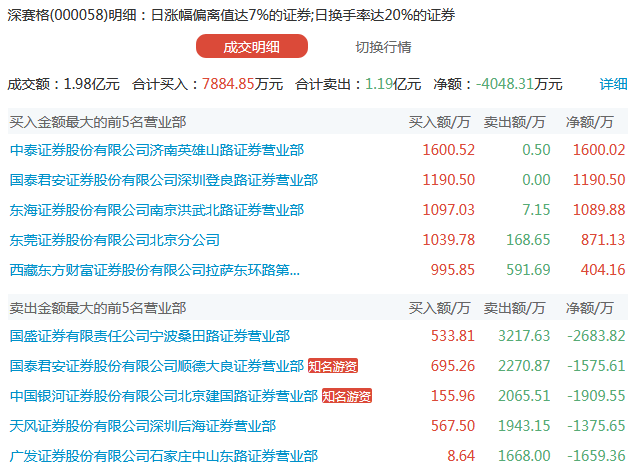Open the 详细 link
The width and height of the screenshot is (634, 468).
pyautogui.click(x=613, y=84)
